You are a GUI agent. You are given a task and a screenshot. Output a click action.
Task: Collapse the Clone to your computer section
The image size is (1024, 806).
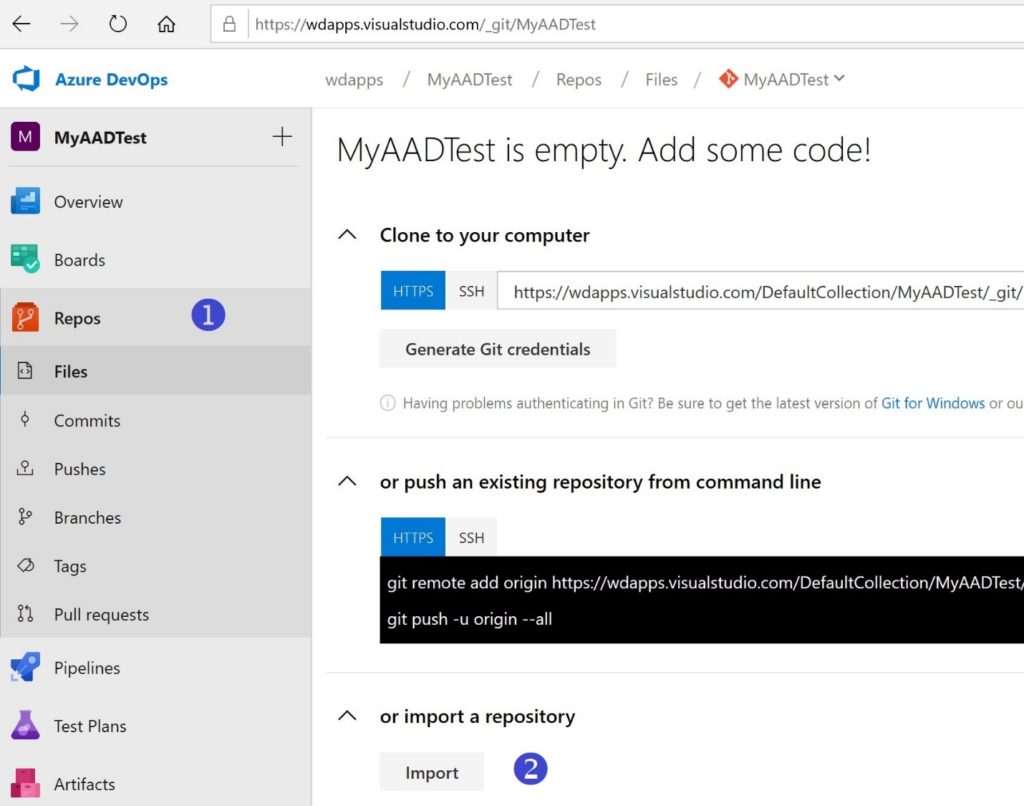(347, 234)
